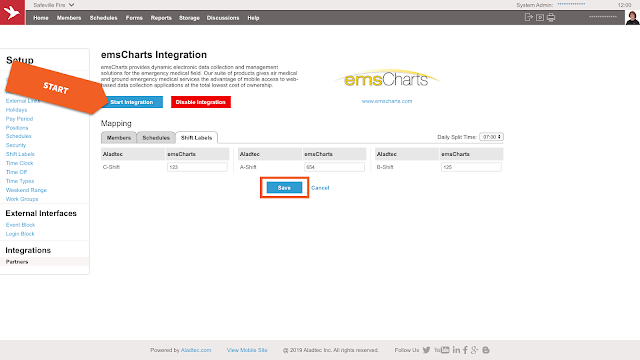Open Event Block under External Interfaces
This screenshot has height=360, width=640.
coord(20,225)
